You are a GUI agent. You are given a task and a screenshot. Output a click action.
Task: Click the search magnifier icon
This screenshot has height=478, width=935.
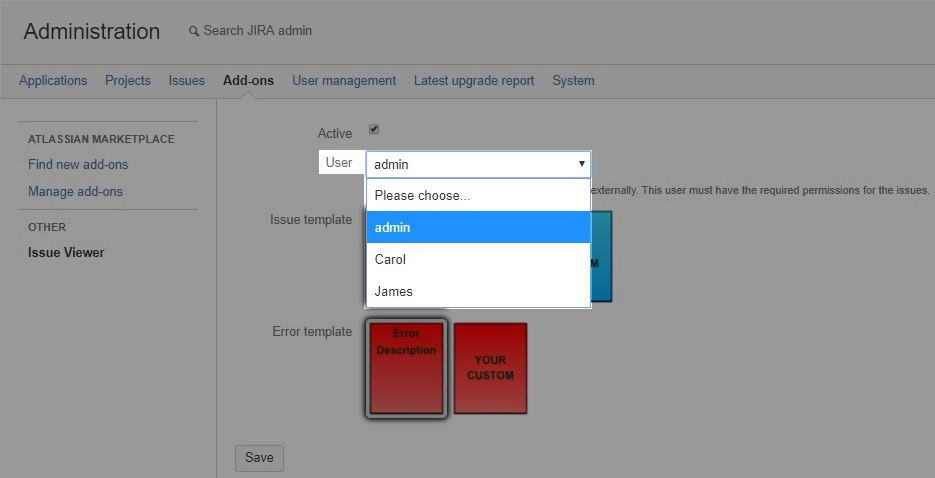pos(194,31)
